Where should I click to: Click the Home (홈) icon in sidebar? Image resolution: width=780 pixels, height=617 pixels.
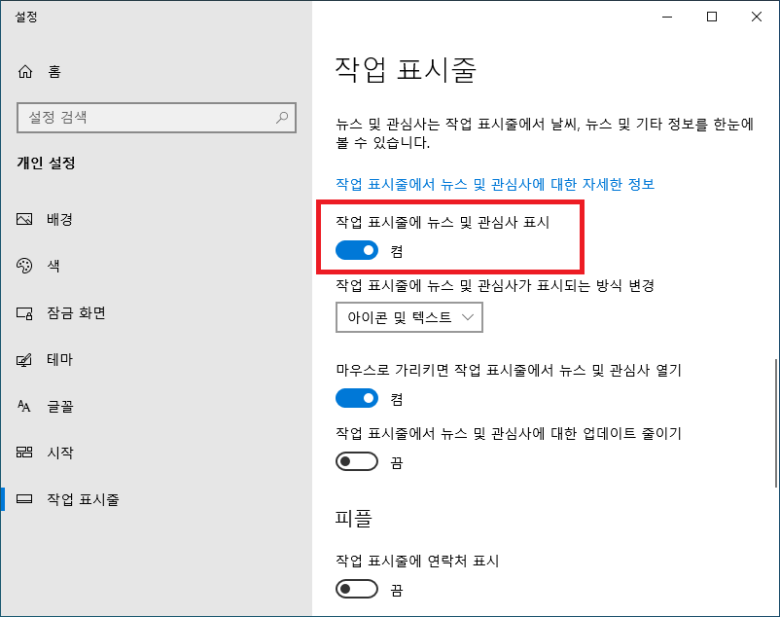pyautogui.click(x=26, y=72)
